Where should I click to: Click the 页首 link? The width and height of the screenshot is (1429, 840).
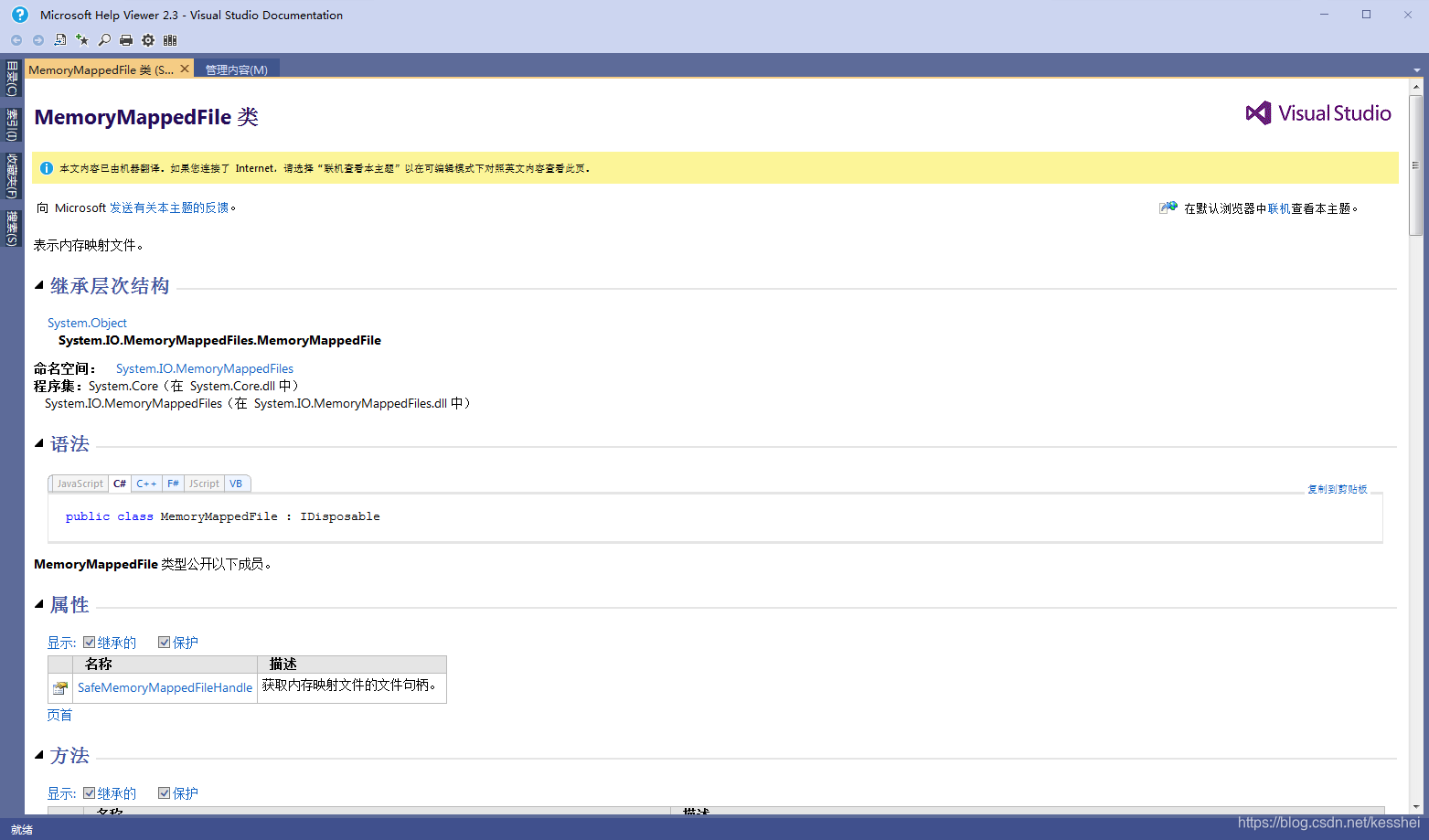[x=59, y=715]
